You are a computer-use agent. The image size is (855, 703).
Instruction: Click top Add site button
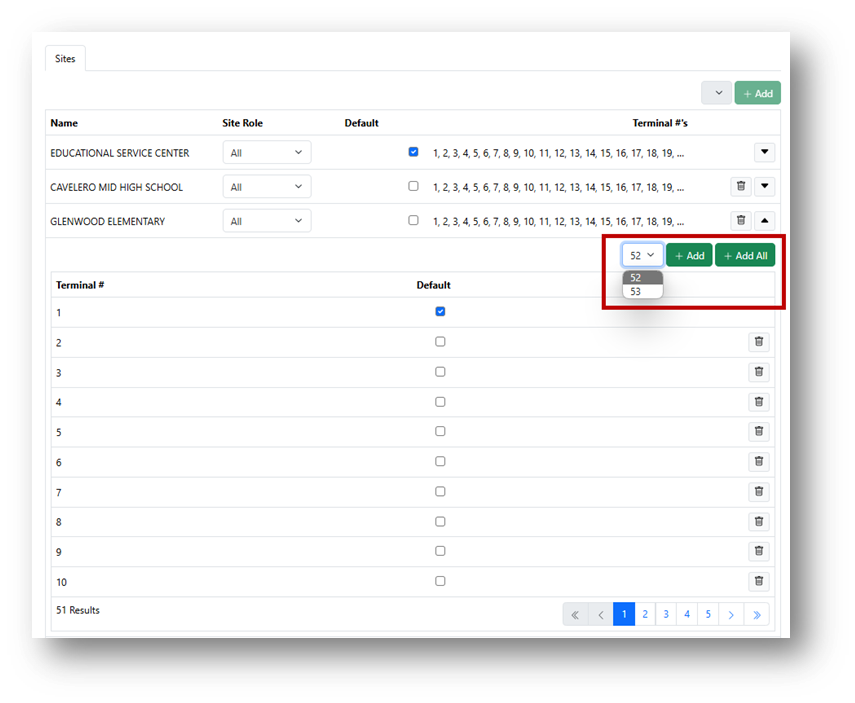(757, 93)
